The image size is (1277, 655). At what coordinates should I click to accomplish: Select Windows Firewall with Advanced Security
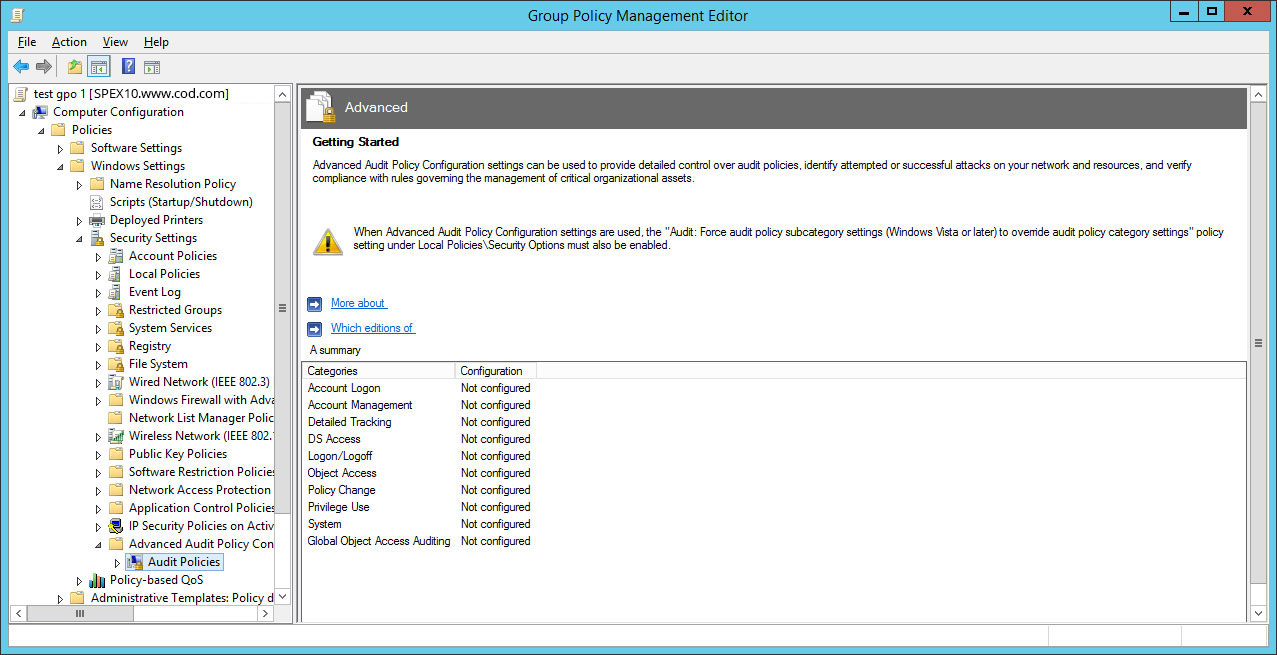(x=202, y=400)
